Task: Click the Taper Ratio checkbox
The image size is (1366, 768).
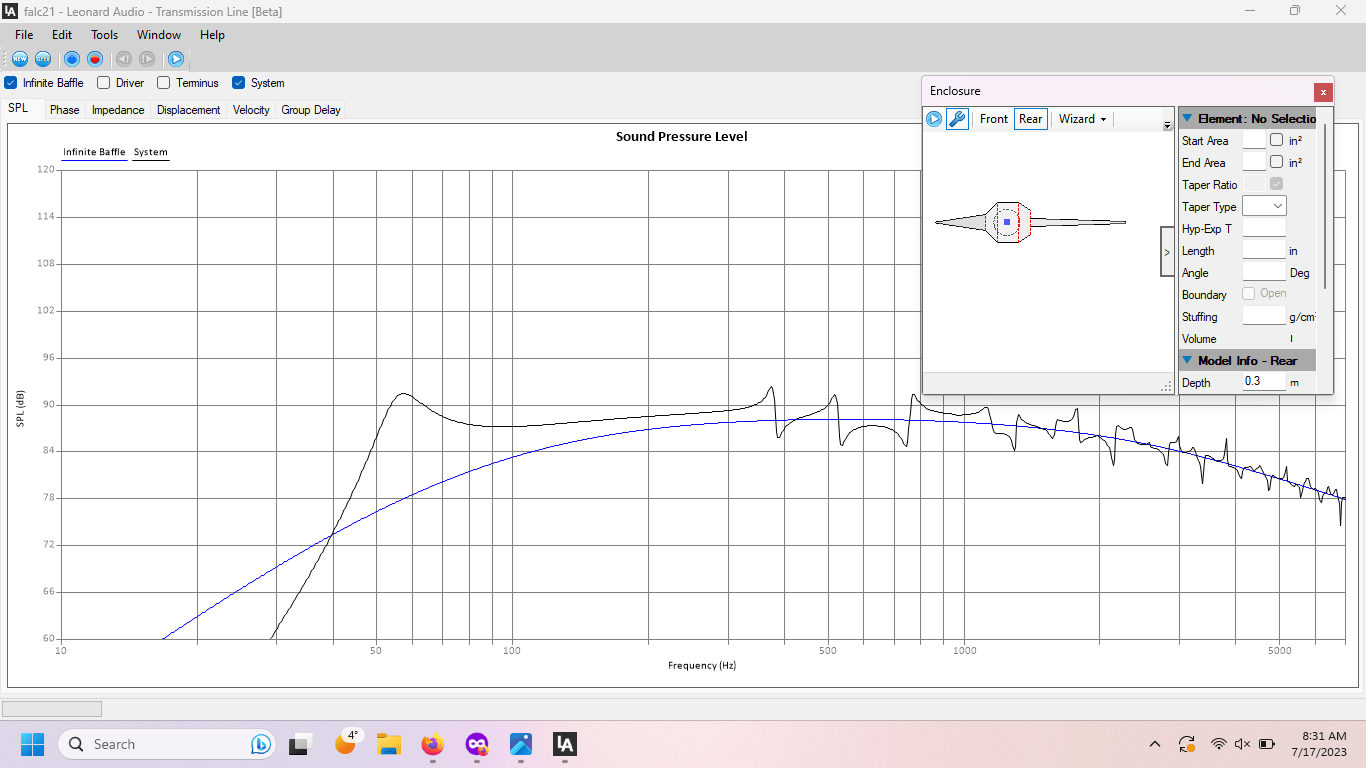Action: tap(1276, 184)
